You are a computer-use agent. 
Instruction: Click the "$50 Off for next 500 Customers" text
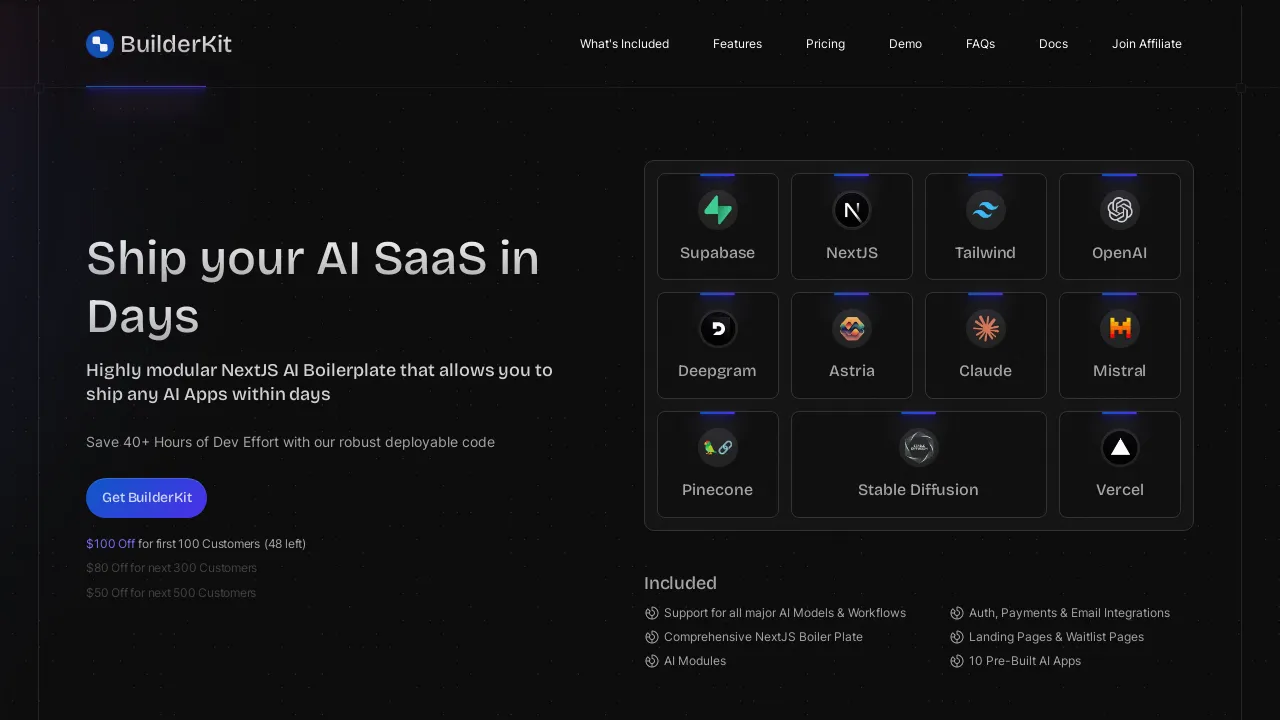pos(171,593)
